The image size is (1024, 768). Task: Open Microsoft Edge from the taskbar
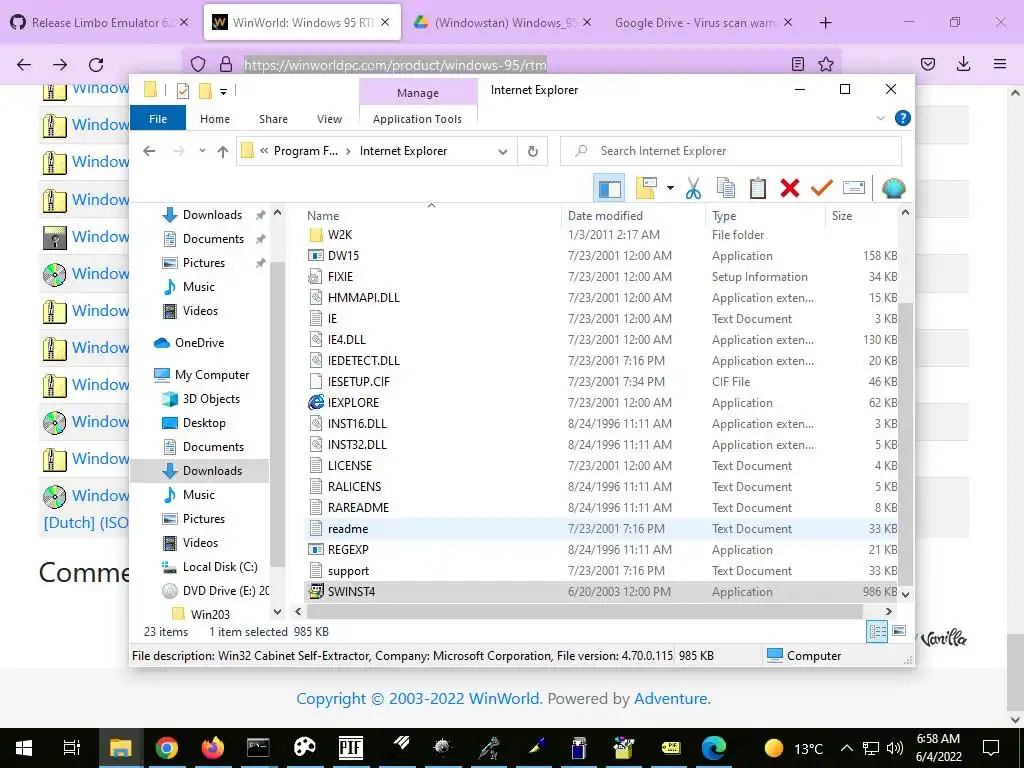pos(714,748)
